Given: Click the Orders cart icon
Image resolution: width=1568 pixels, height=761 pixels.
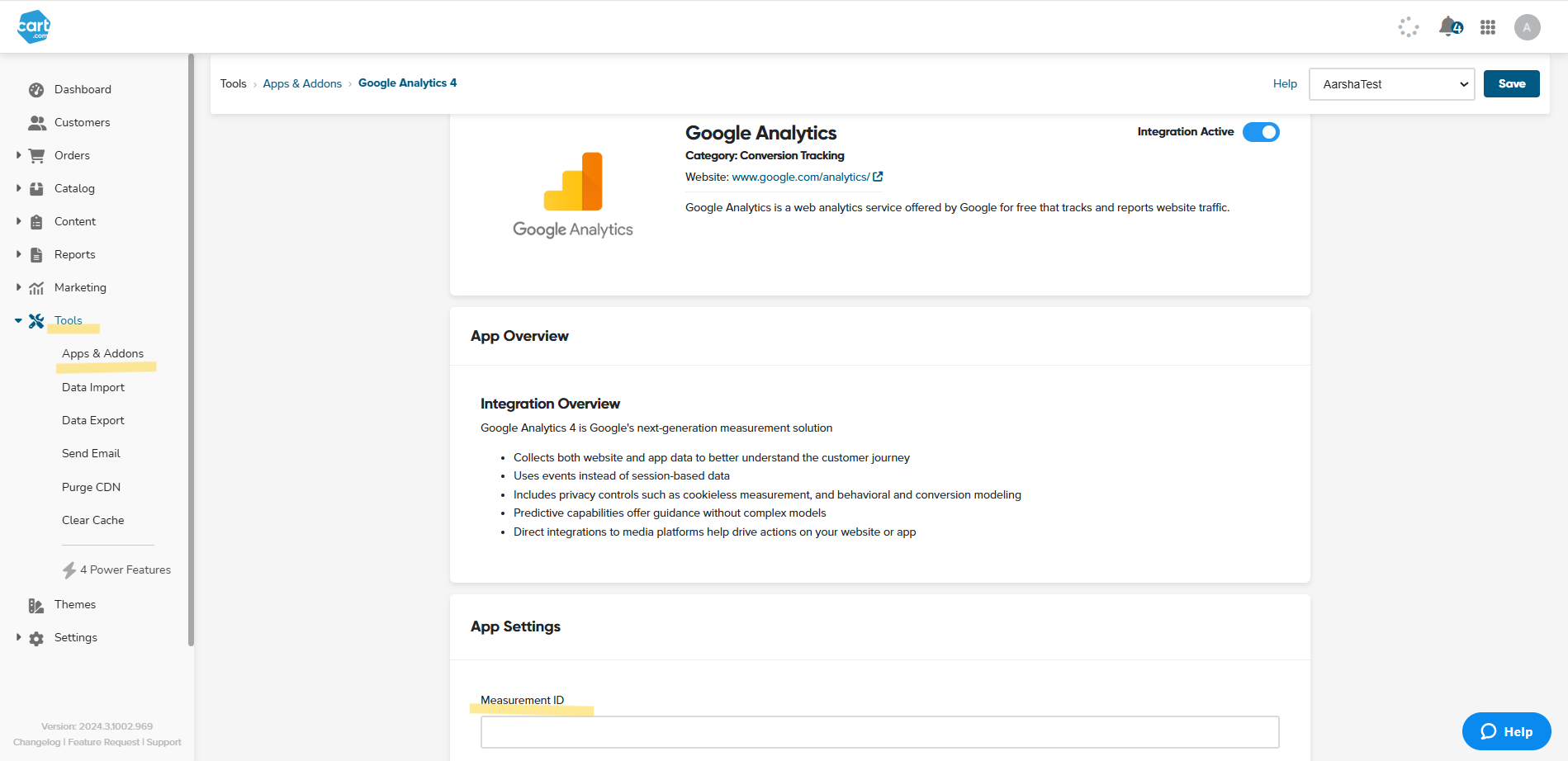Looking at the screenshot, I should [36, 155].
